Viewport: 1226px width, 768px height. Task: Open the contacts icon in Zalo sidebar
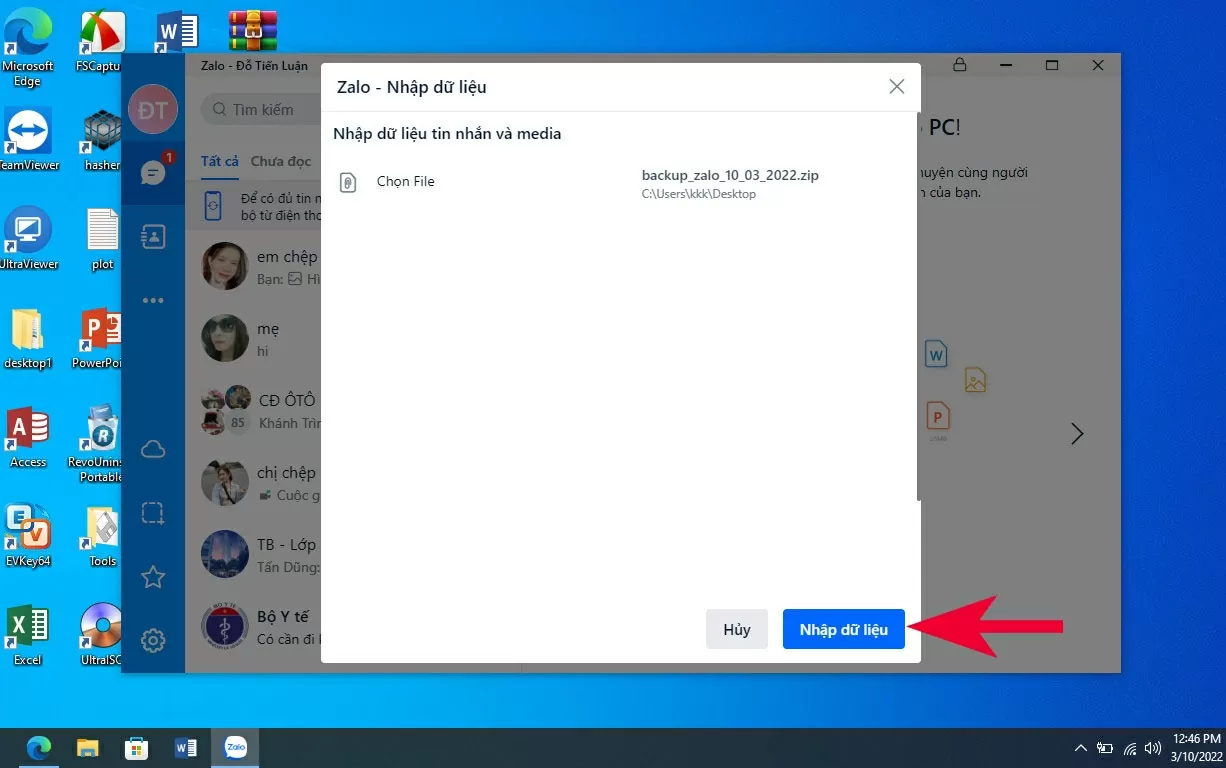pos(153,237)
